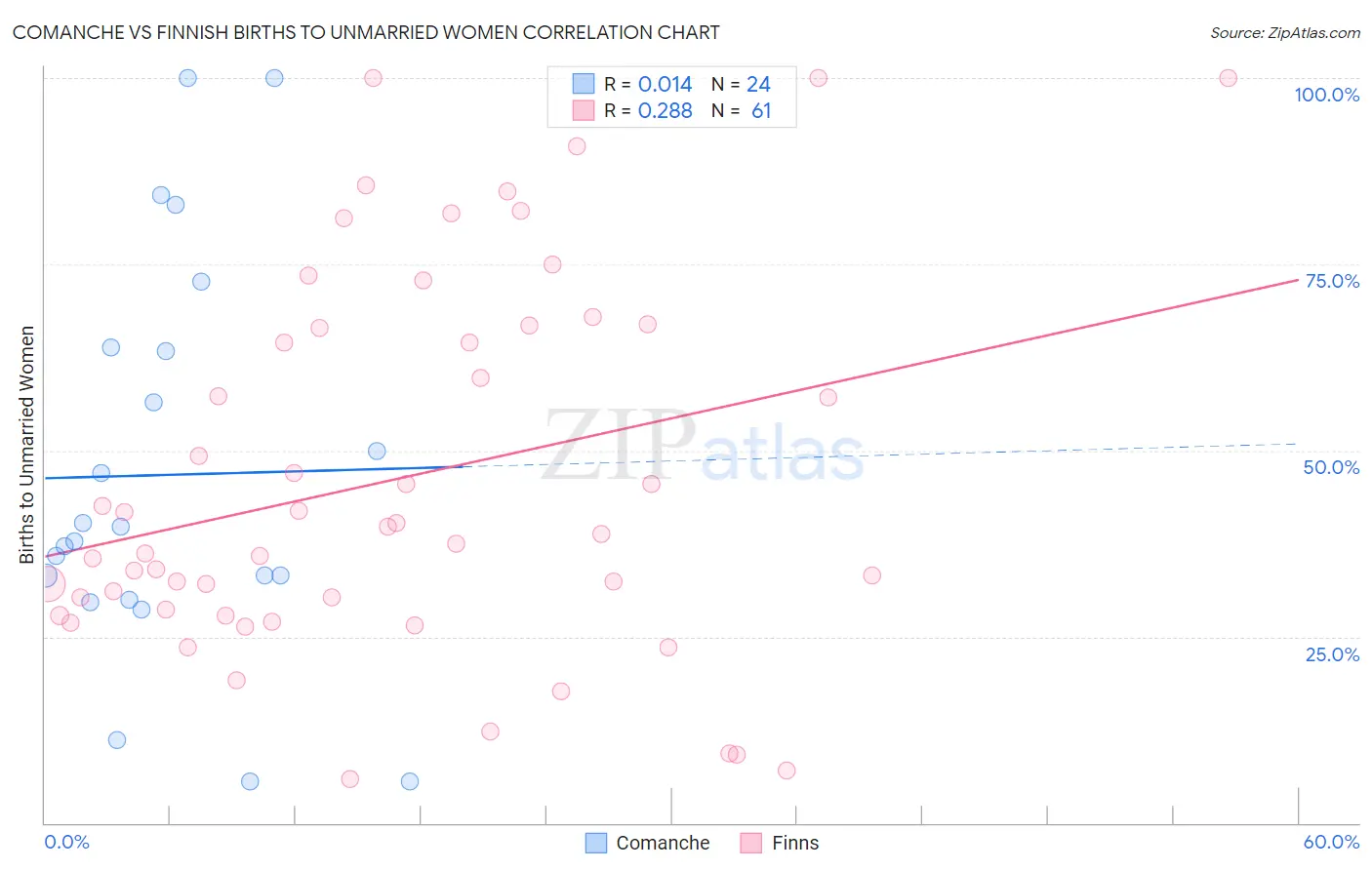Click the pink swatch beside R = 0.288
Image resolution: width=1372 pixels, height=870 pixels.
(x=584, y=110)
